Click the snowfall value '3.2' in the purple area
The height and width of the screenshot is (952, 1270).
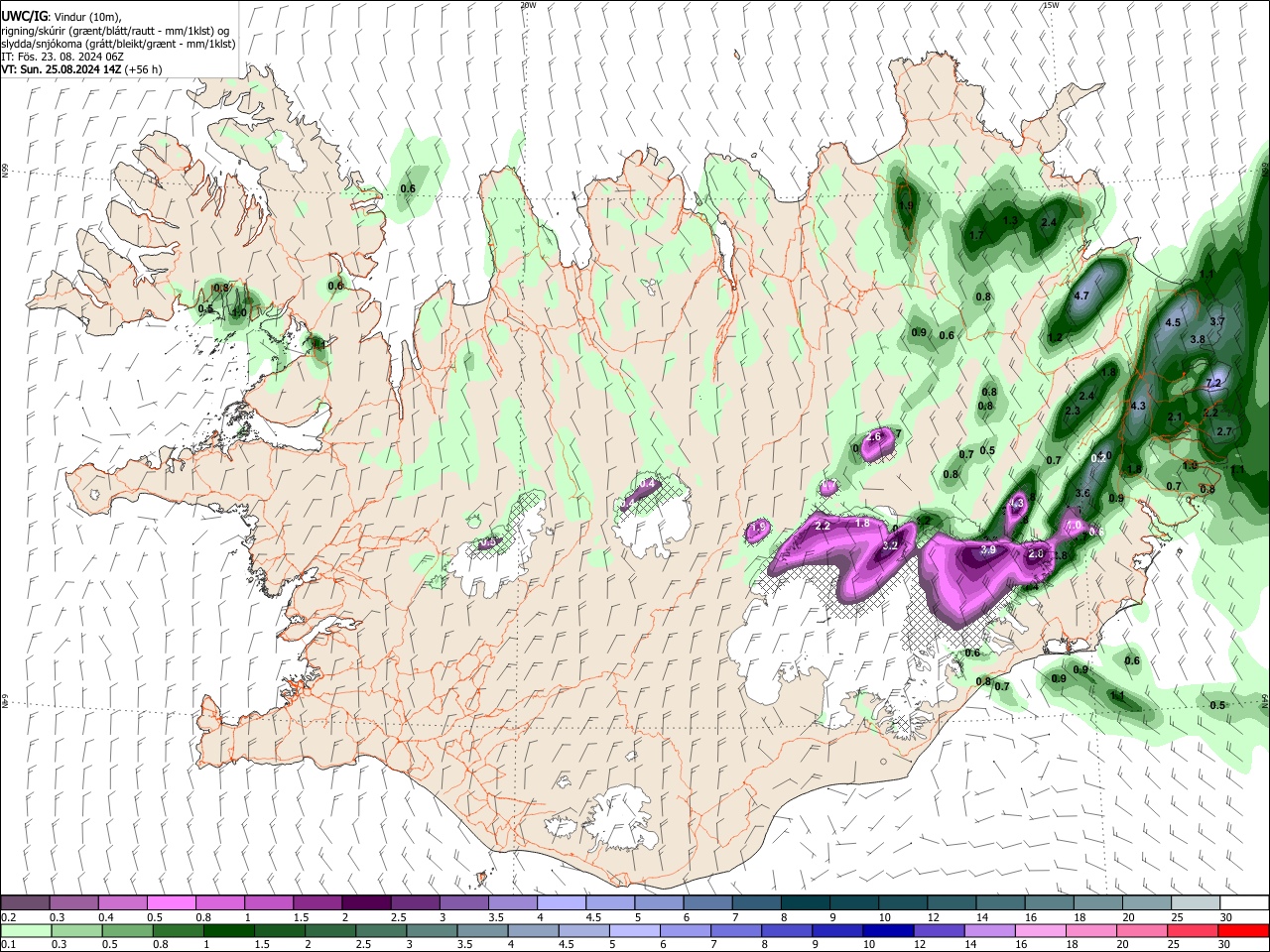890,545
